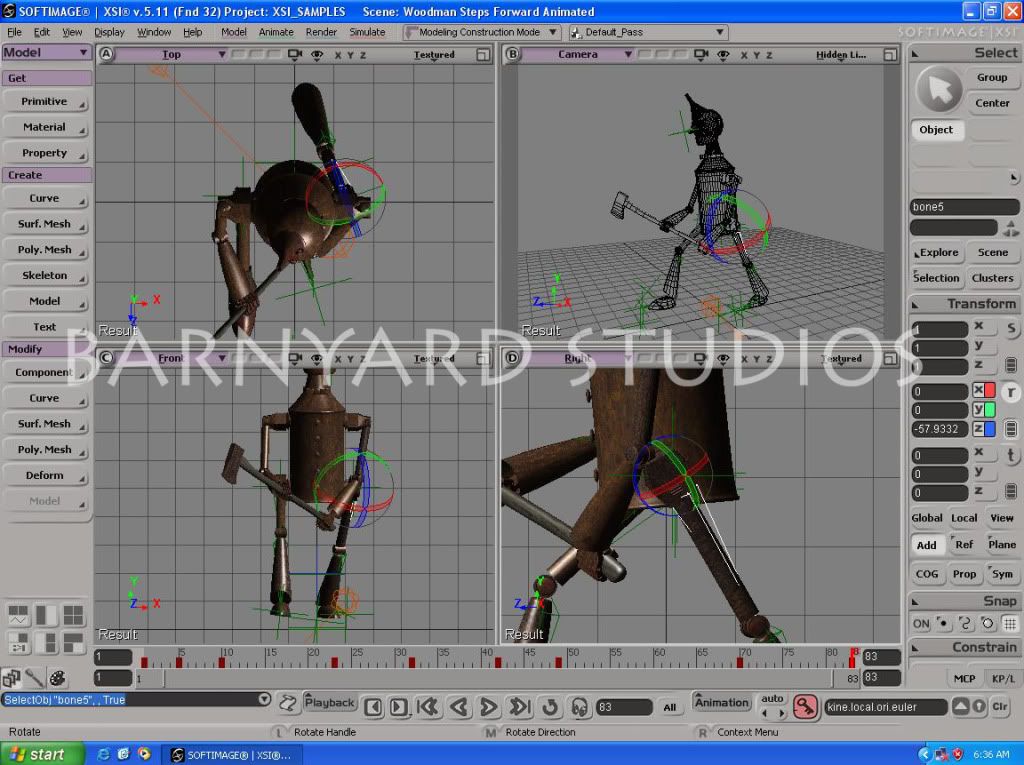The image size is (1024, 765).
Task: Click the Windows start button
Action: 42,754
